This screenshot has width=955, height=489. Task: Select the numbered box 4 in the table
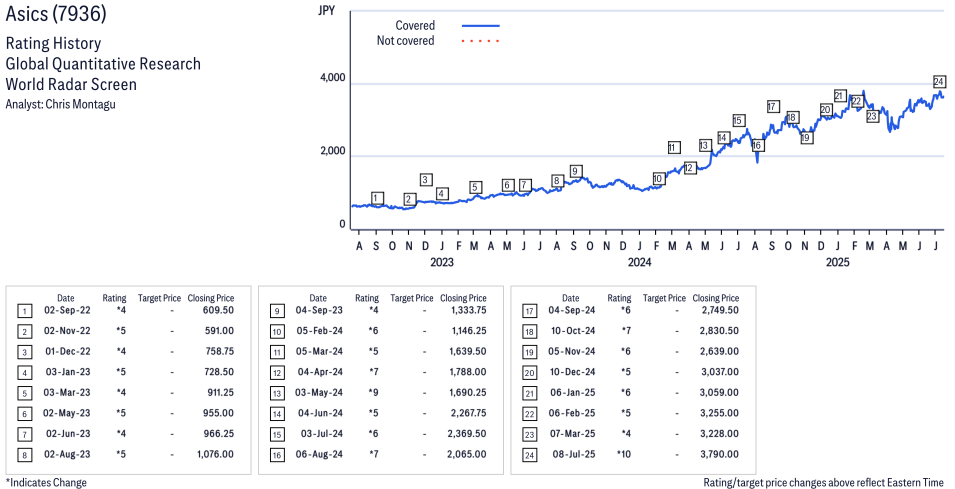(x=24, y=373)
